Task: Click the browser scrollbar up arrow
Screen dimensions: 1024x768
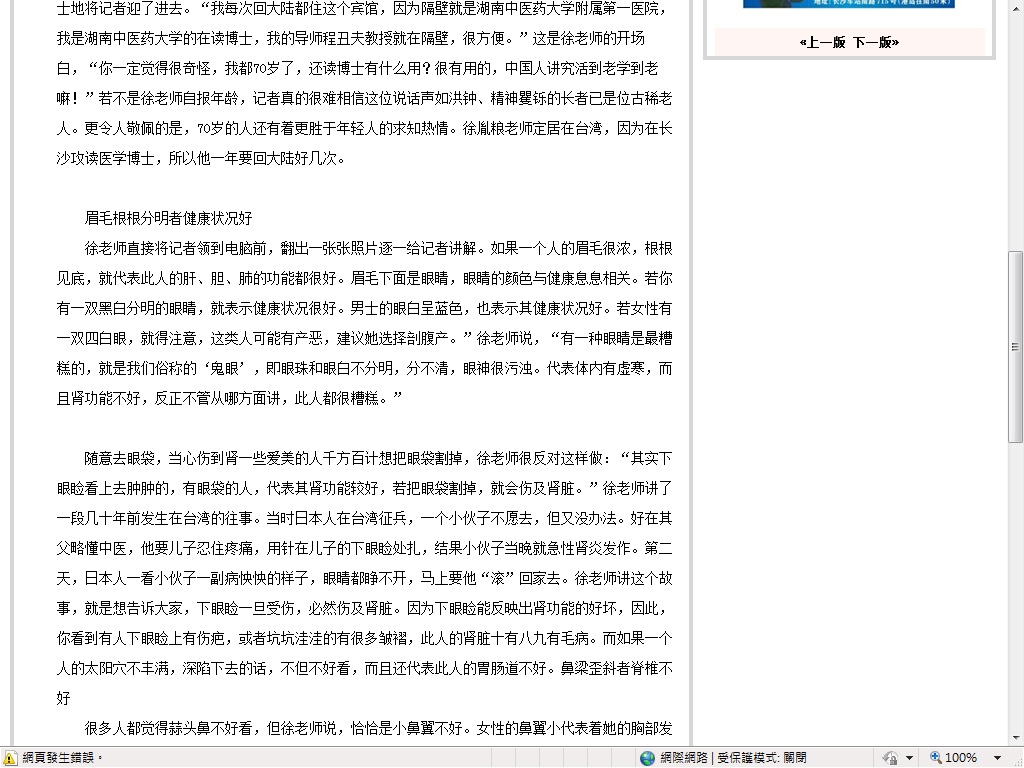Action: pos(1015,8)
